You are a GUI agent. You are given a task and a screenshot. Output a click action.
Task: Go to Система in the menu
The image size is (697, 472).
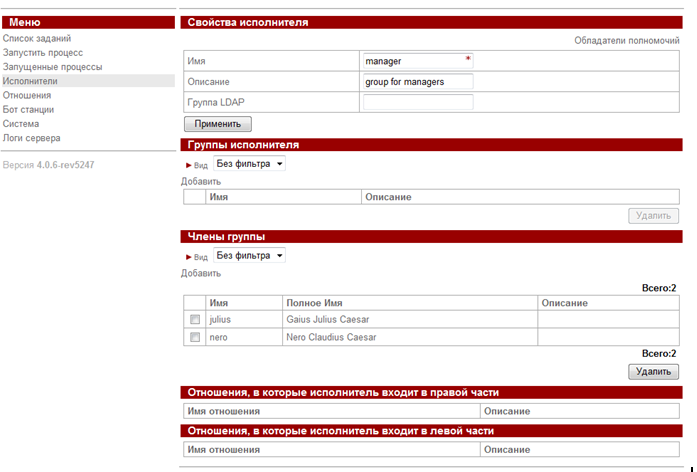21,124
